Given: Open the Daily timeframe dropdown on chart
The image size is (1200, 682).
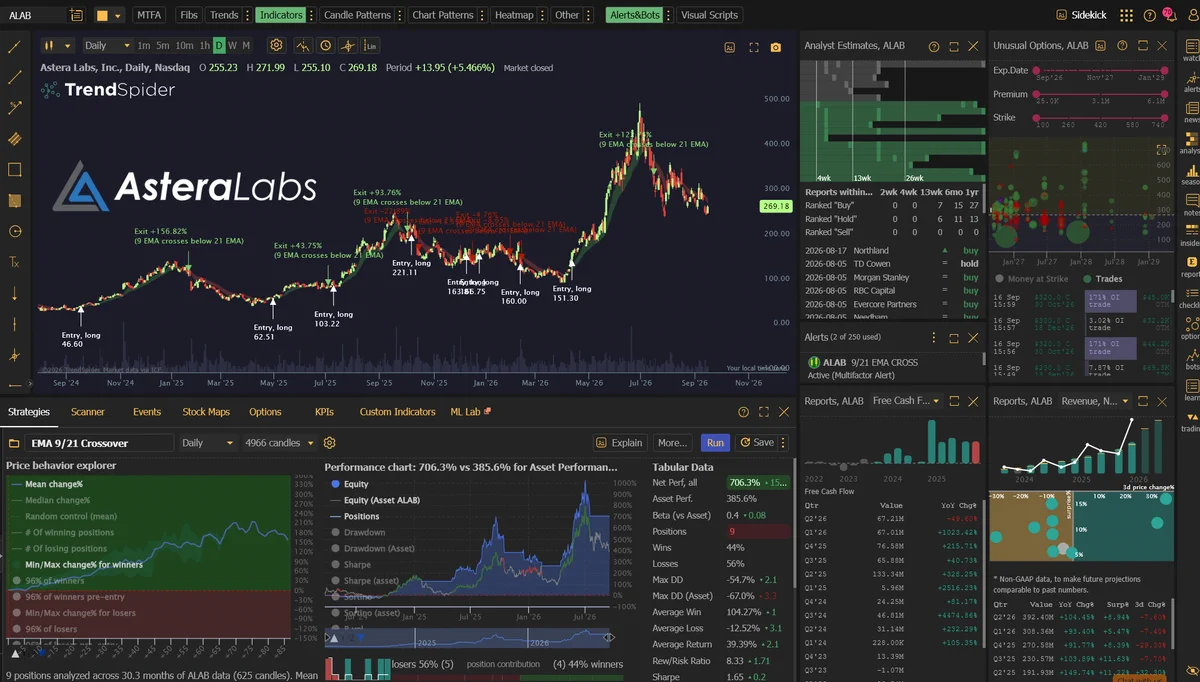Looking at the screenshot, I should click(x=107, y=46).
